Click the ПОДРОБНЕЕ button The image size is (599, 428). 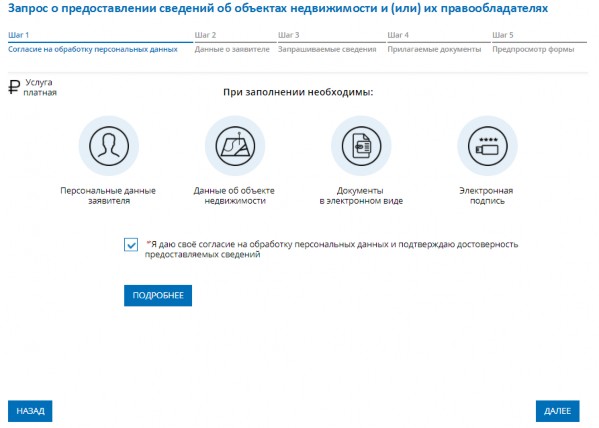pos(158,295)
